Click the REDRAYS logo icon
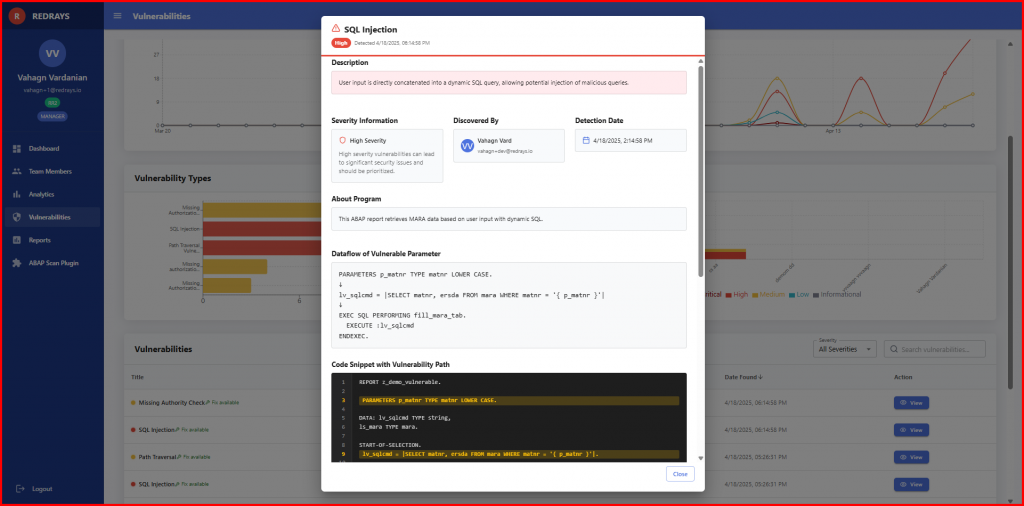Viewport: 1024px width, 506px height. (17, 16)
